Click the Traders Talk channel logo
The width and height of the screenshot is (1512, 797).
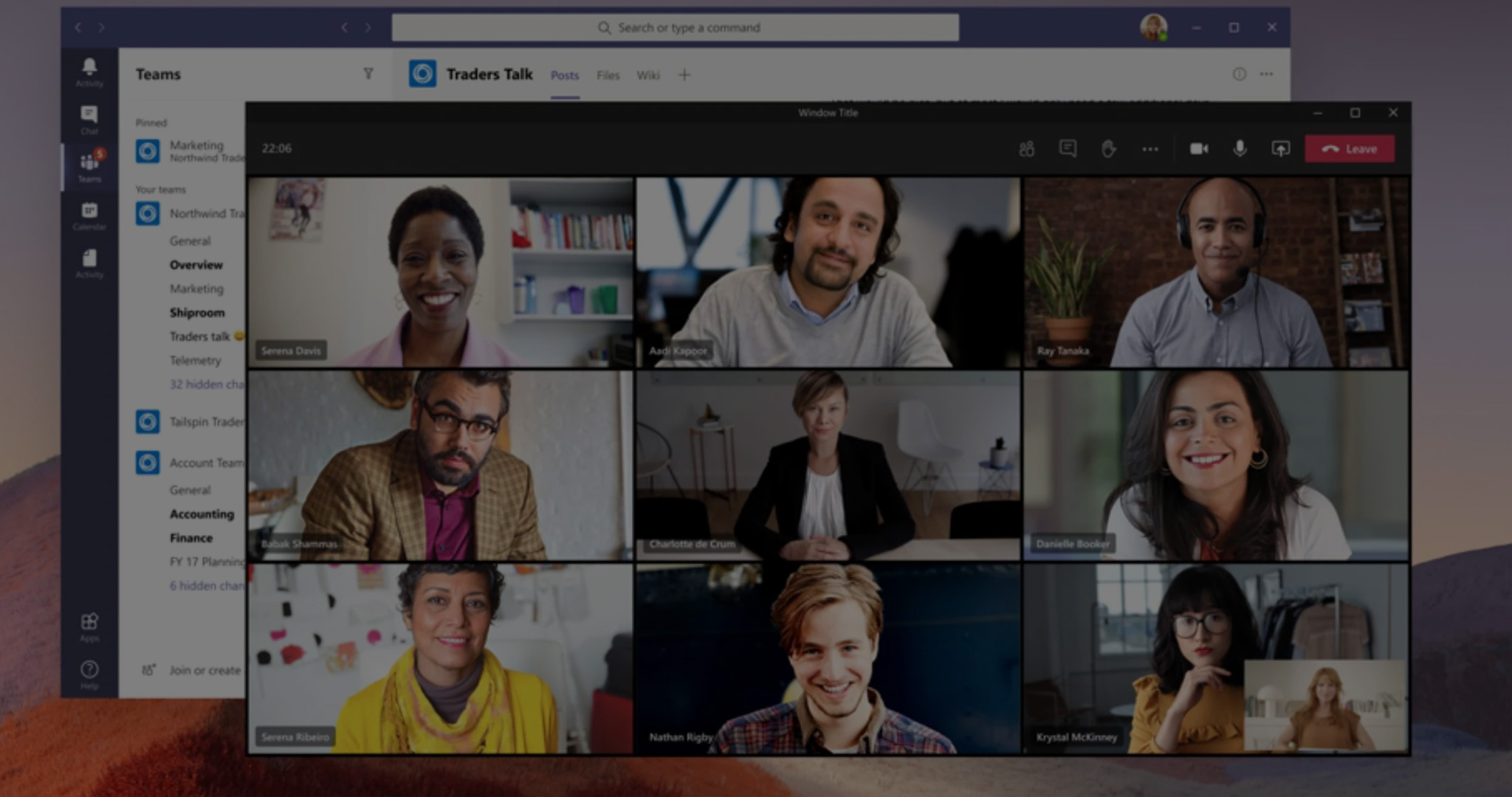(x=422, y=74)
